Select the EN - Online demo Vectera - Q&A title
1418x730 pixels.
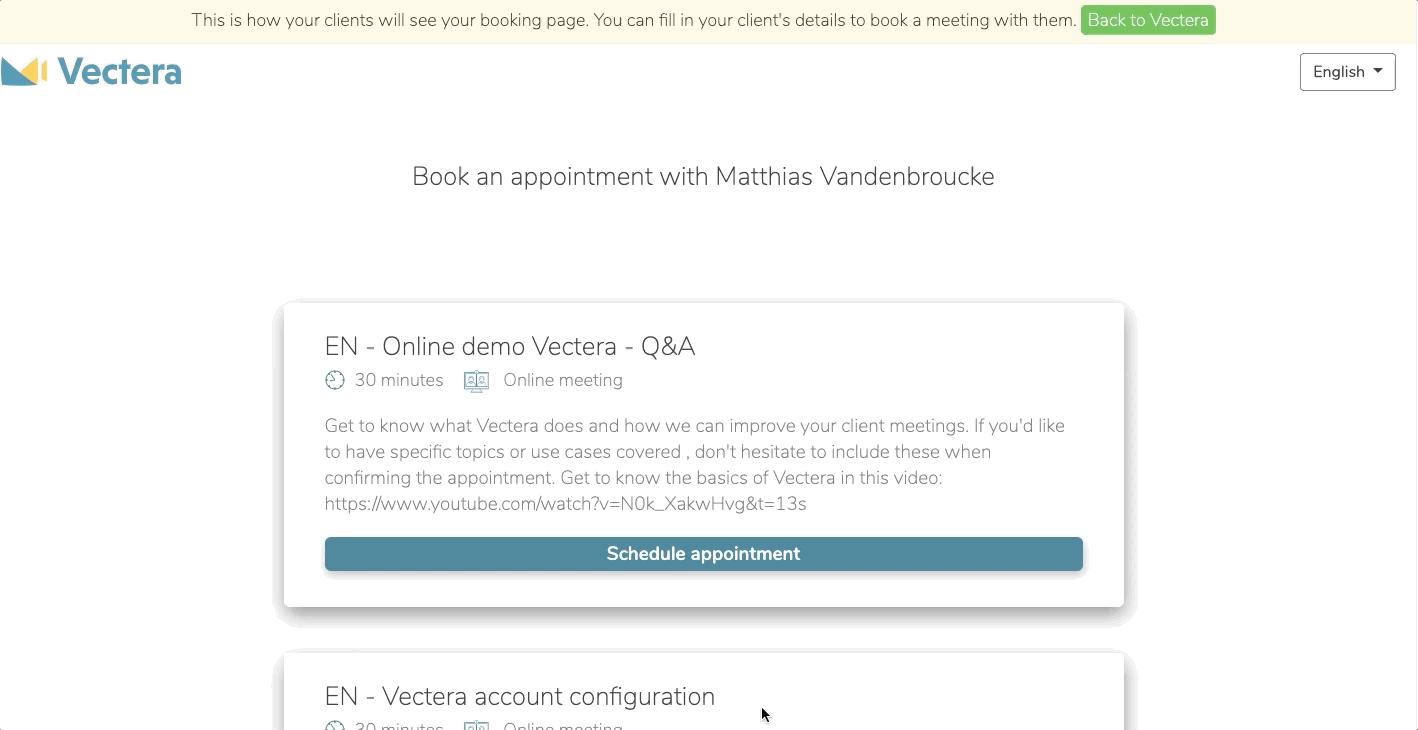point(510,346)
